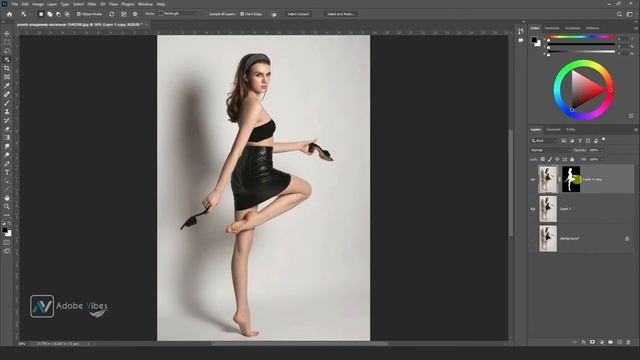Show the Background layer visibility
The height and width of the screenshot is (360, 640).
click(x=533, y=238)
